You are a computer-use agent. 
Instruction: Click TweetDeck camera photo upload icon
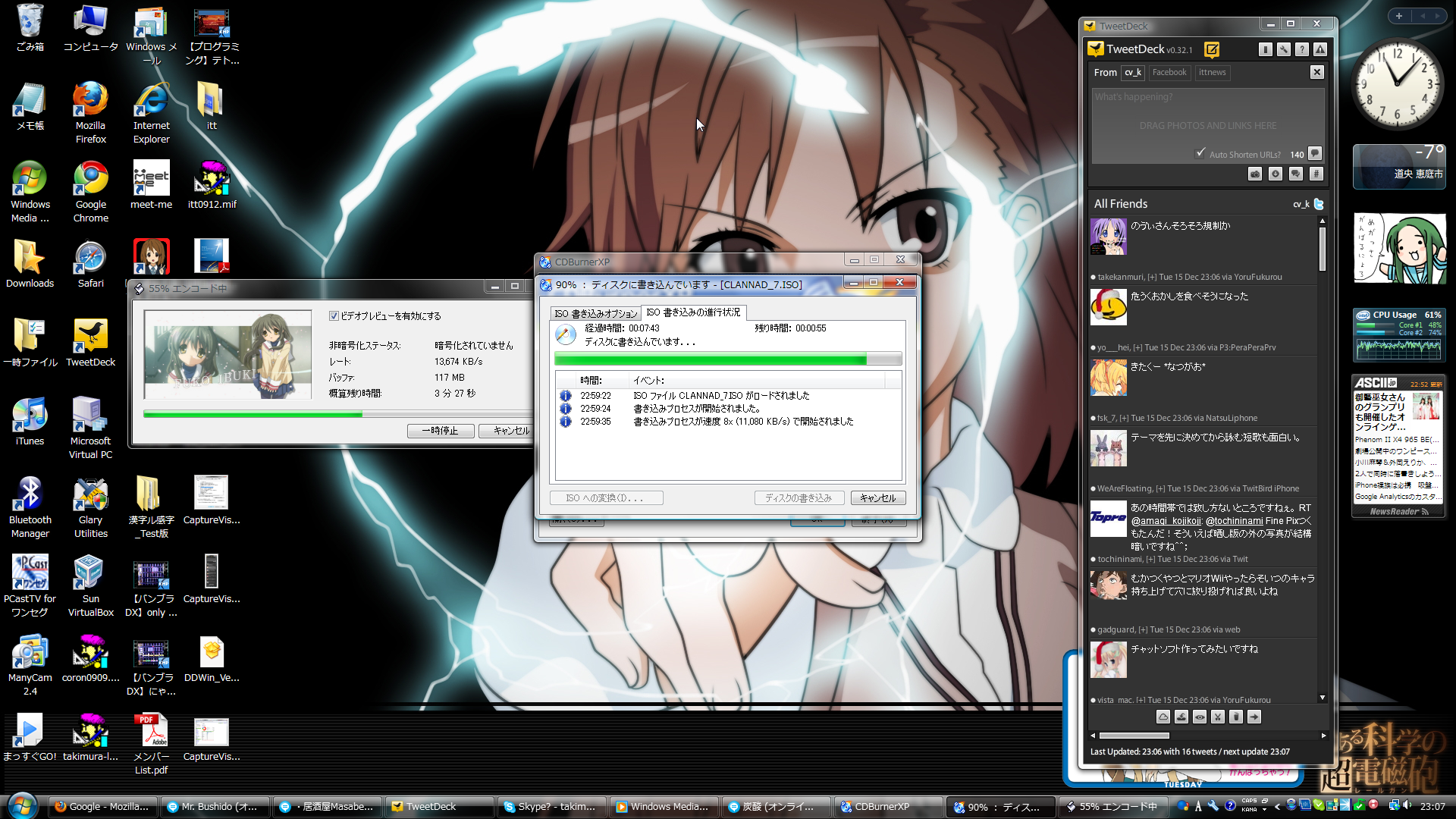click(1255, 174)
